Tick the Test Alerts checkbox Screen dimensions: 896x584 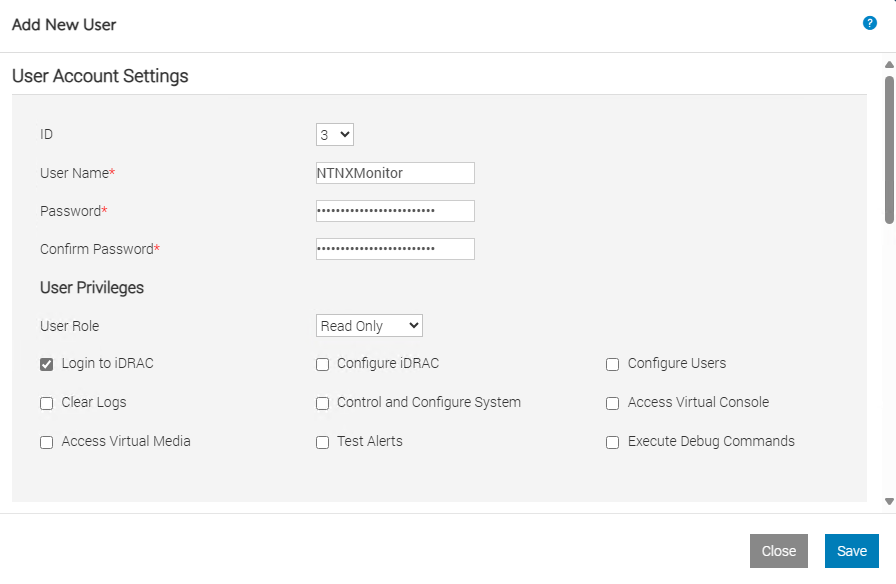pos(322,442)
